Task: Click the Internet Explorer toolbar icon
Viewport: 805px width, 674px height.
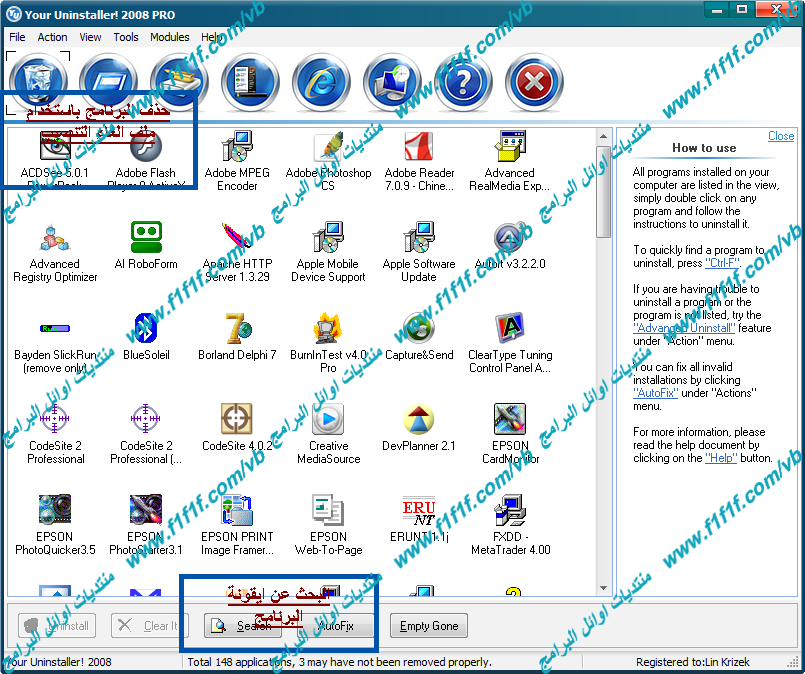Action: [321, 82]
